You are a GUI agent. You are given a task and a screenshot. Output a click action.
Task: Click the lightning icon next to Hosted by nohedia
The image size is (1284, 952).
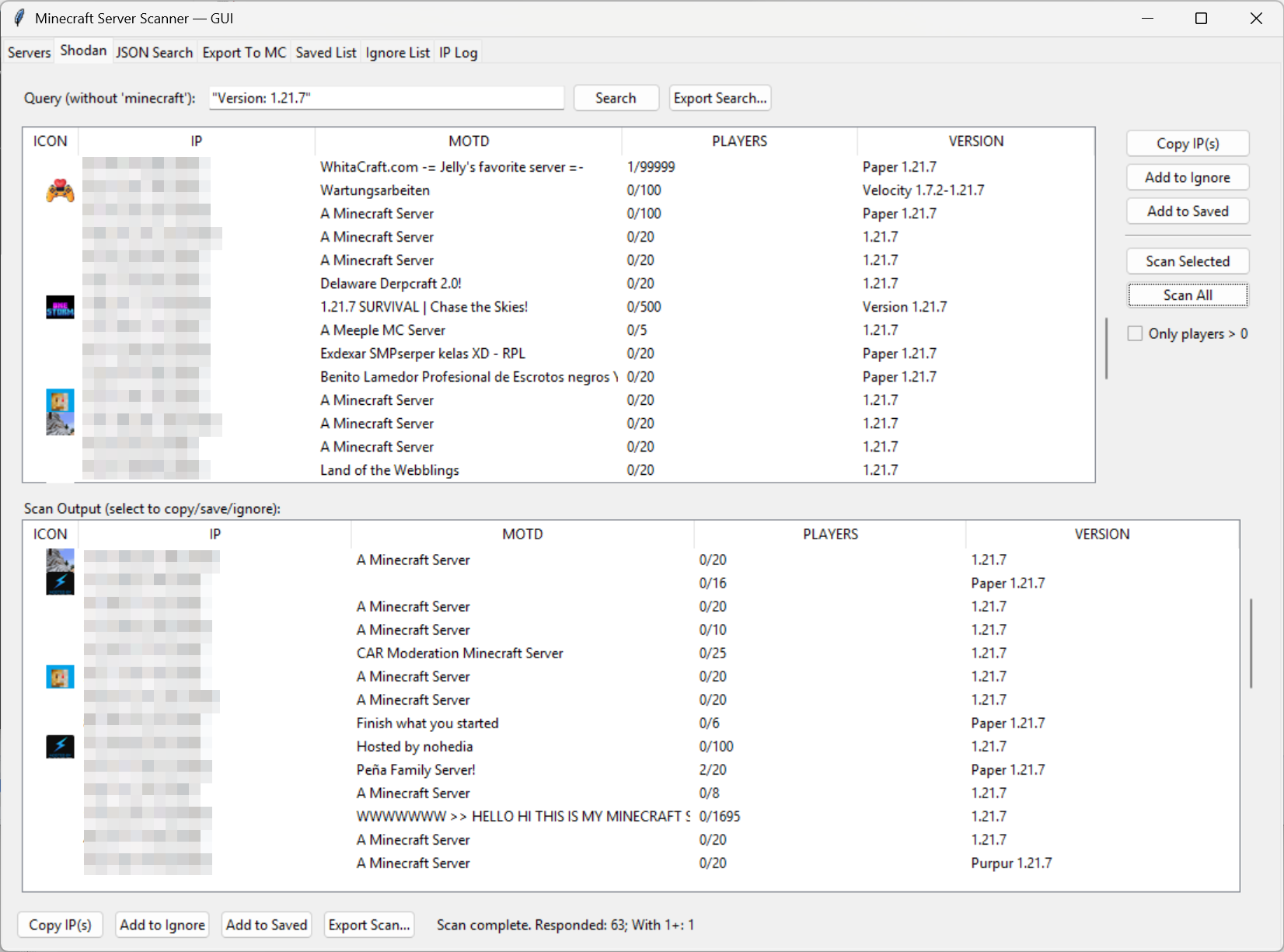pos(60,746)
